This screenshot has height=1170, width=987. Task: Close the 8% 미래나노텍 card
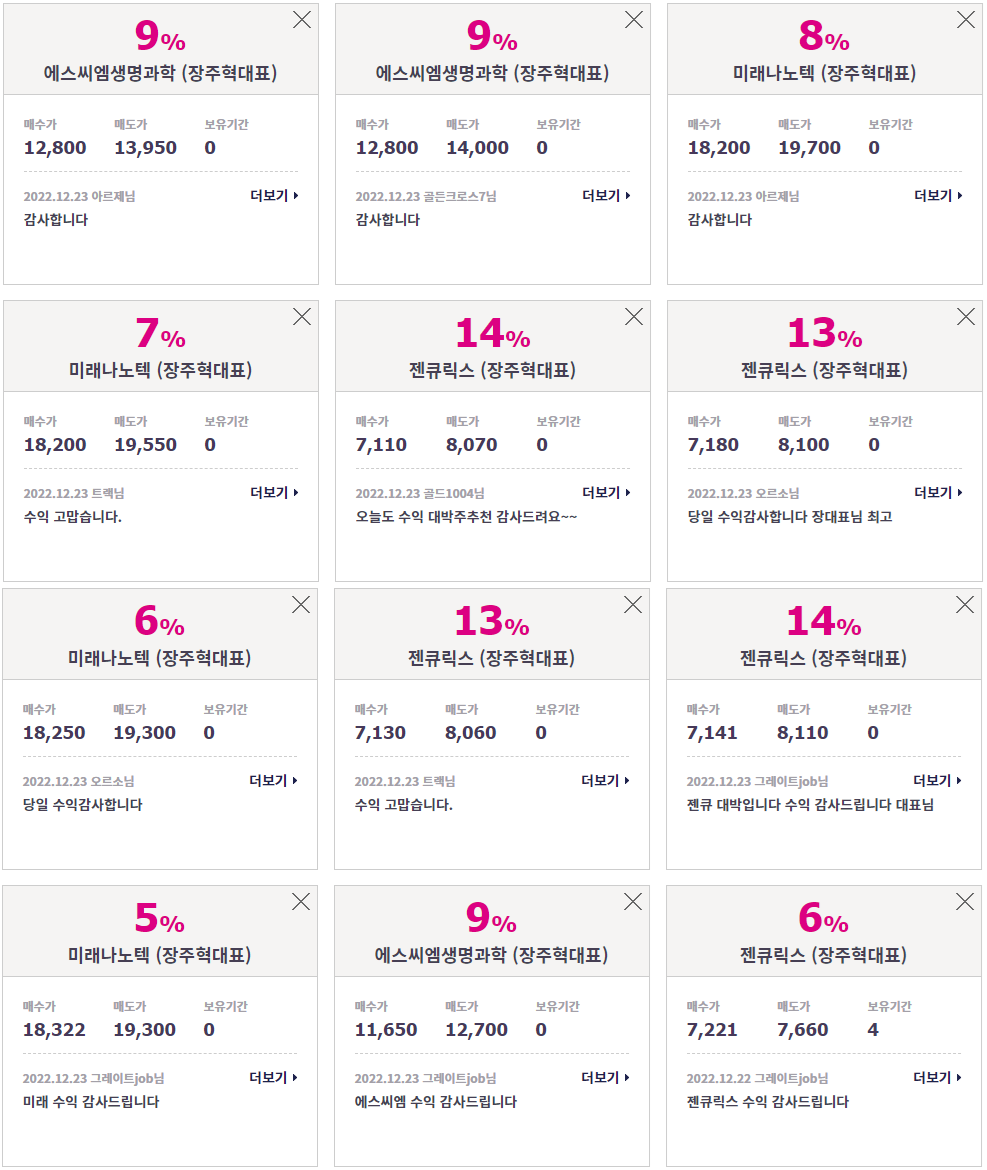[966, 19]
